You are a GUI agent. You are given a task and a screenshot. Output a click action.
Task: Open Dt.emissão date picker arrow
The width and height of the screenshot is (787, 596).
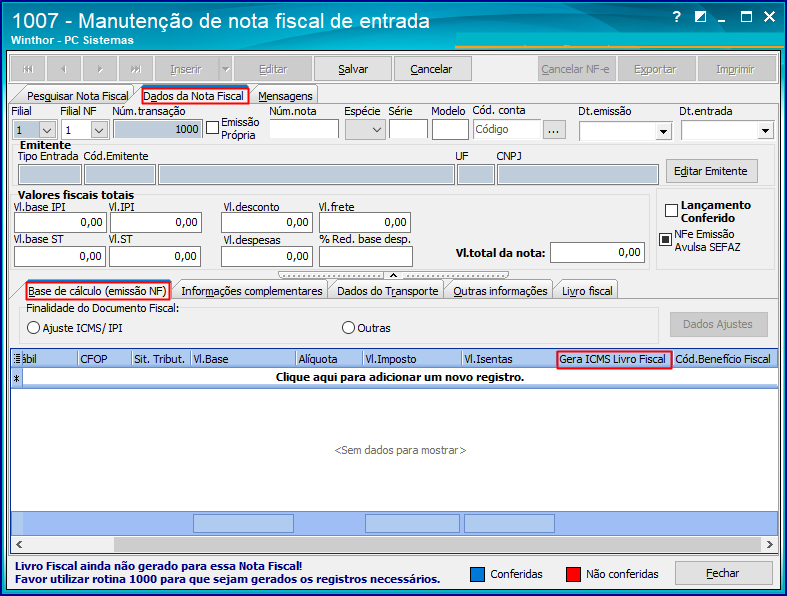tap(664, 132)
